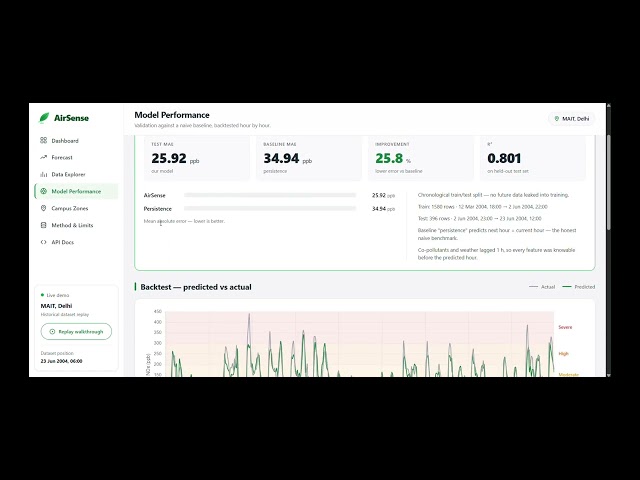The height and width of the screenshot is (480, 640).
Task: Click the 'Chronological train/test split' note
Action: tap(493, 195)
